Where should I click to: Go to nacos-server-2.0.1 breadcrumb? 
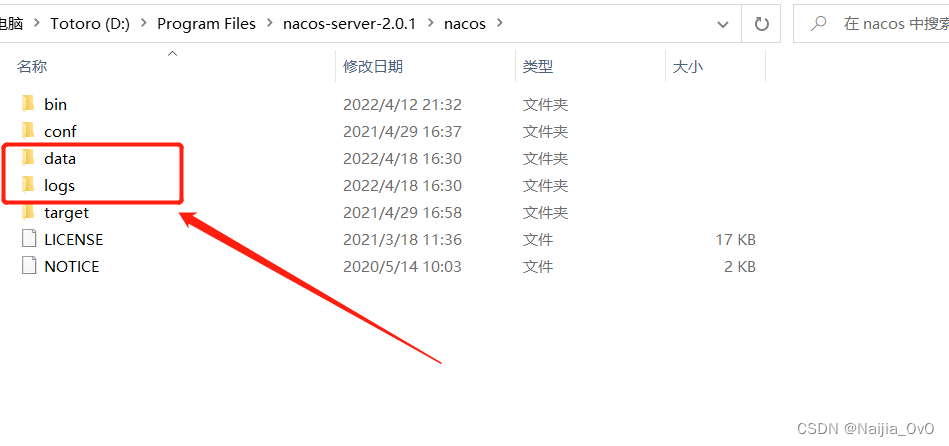pyautogui.click(x=350, y=24)
